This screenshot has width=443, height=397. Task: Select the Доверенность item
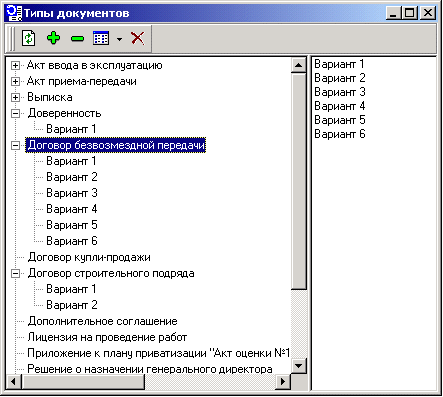64,113
